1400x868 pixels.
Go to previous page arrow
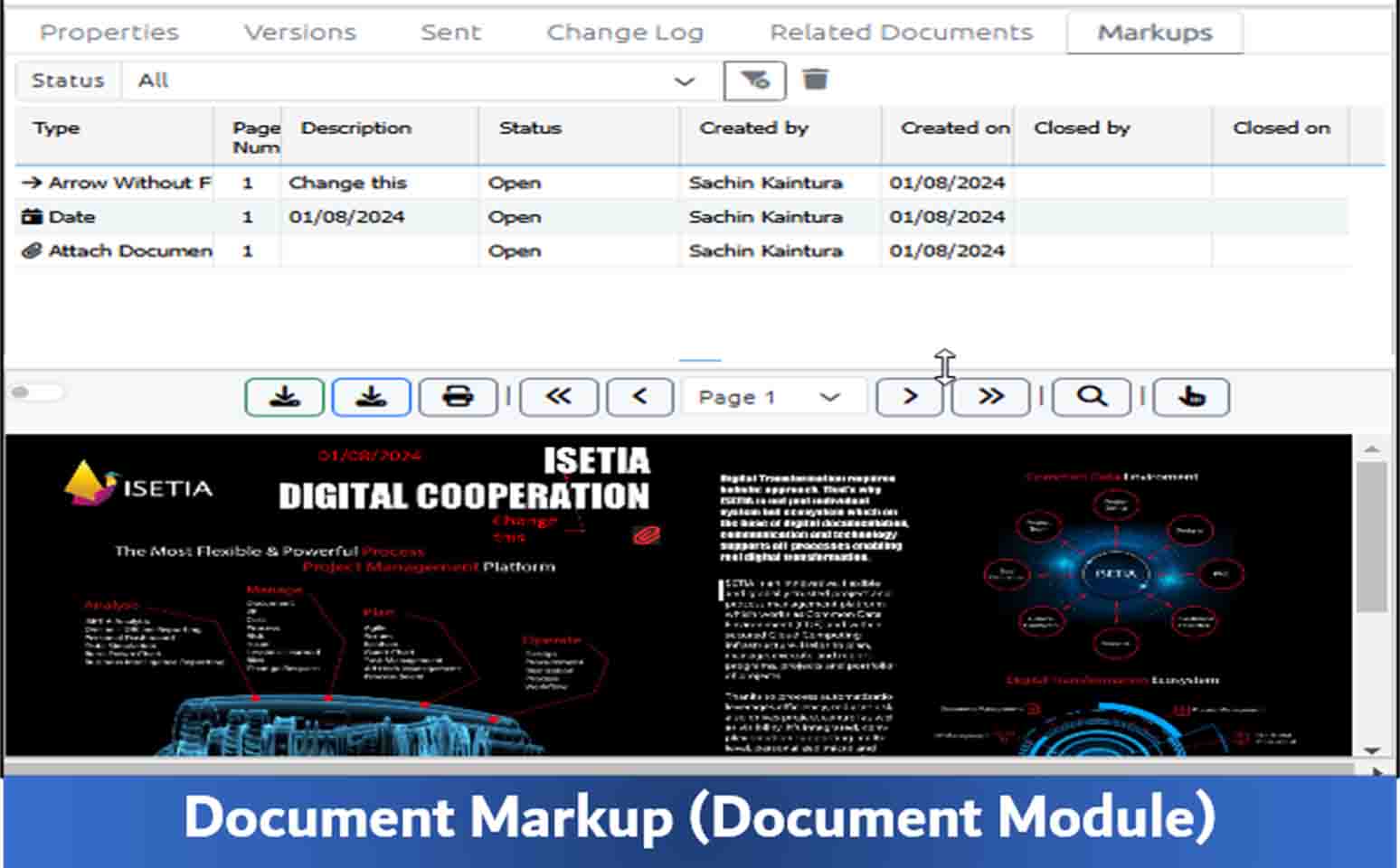pos(639,397)
